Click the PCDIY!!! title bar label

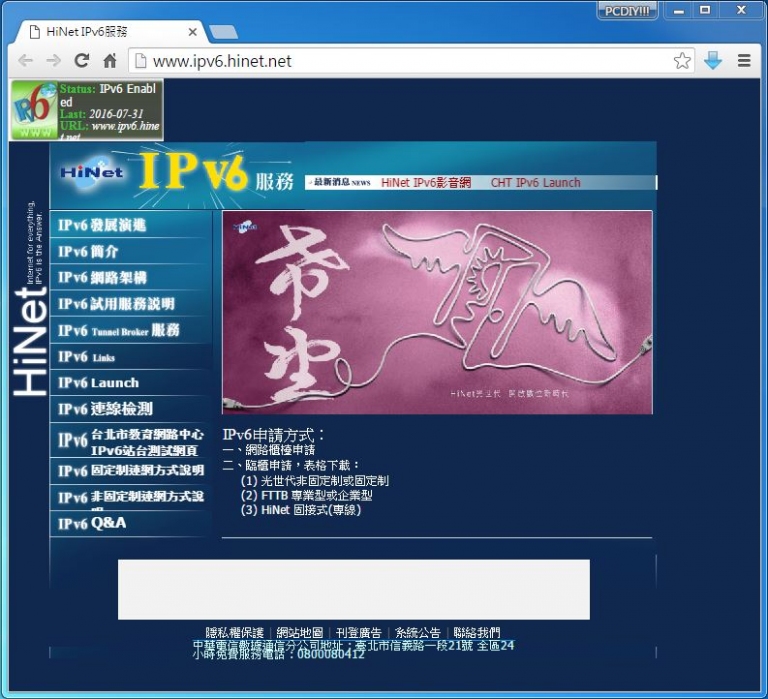tap(627, 11)
